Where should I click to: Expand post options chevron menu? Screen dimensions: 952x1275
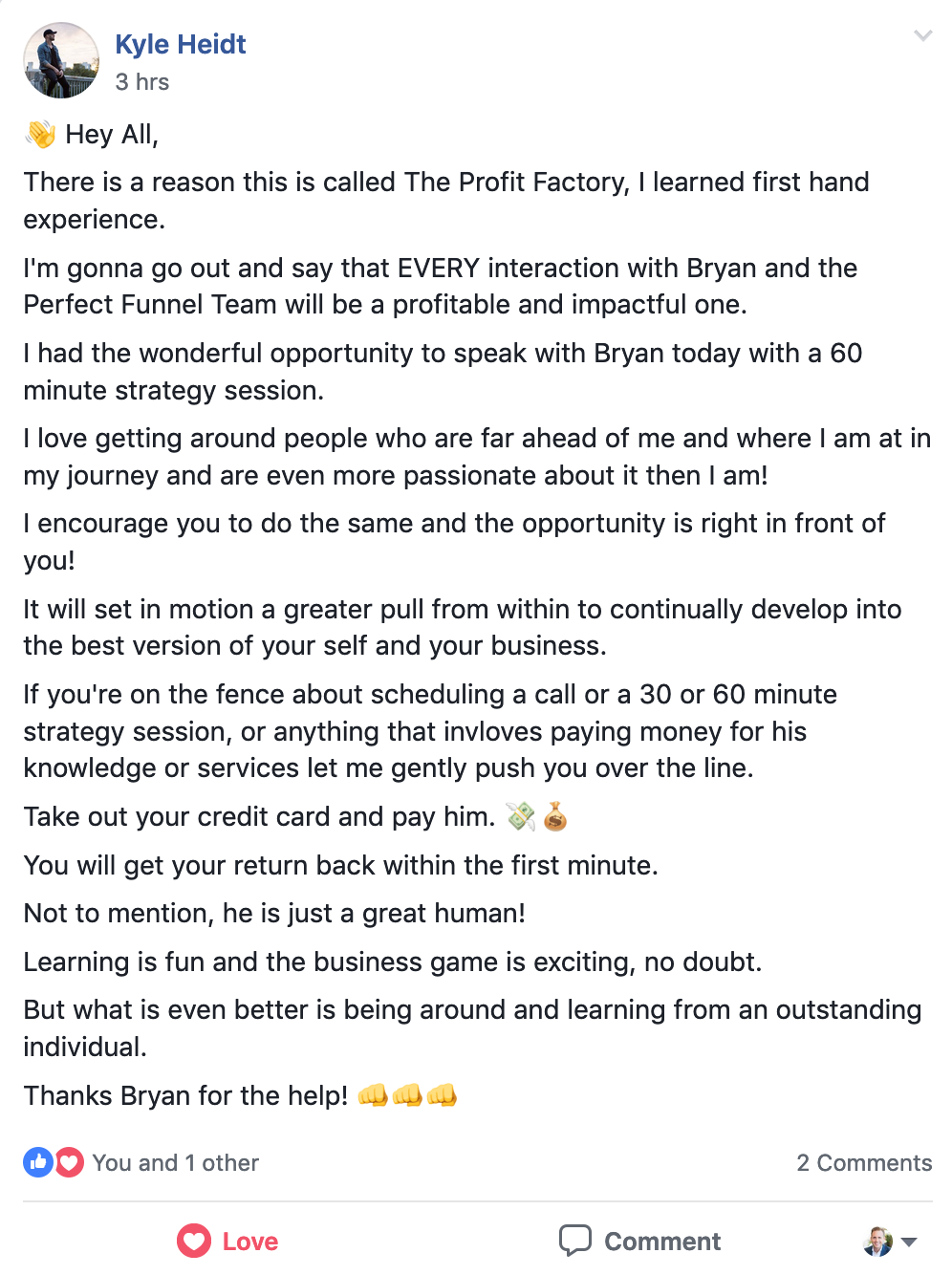[x=922, y=36]
